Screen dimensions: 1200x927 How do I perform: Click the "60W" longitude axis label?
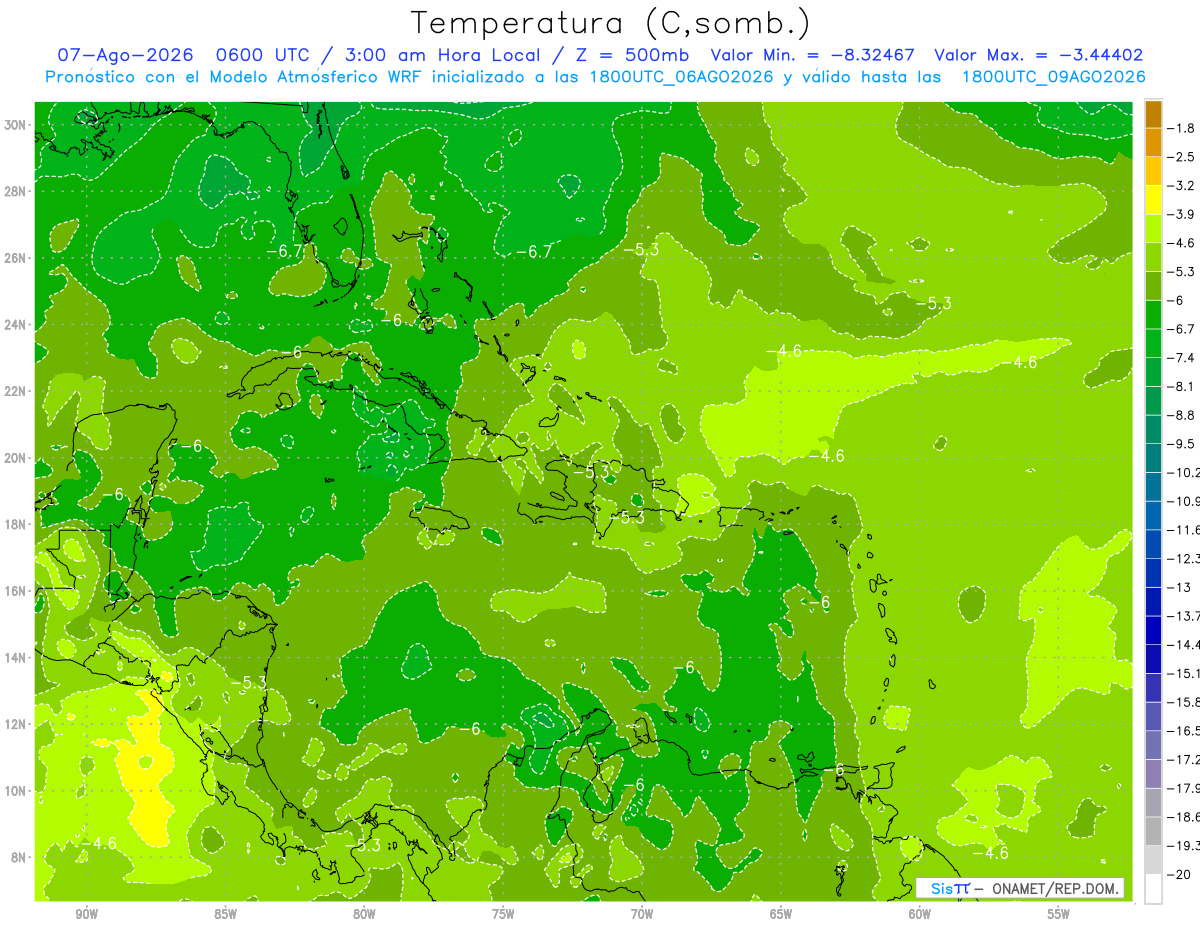[920, 914]
